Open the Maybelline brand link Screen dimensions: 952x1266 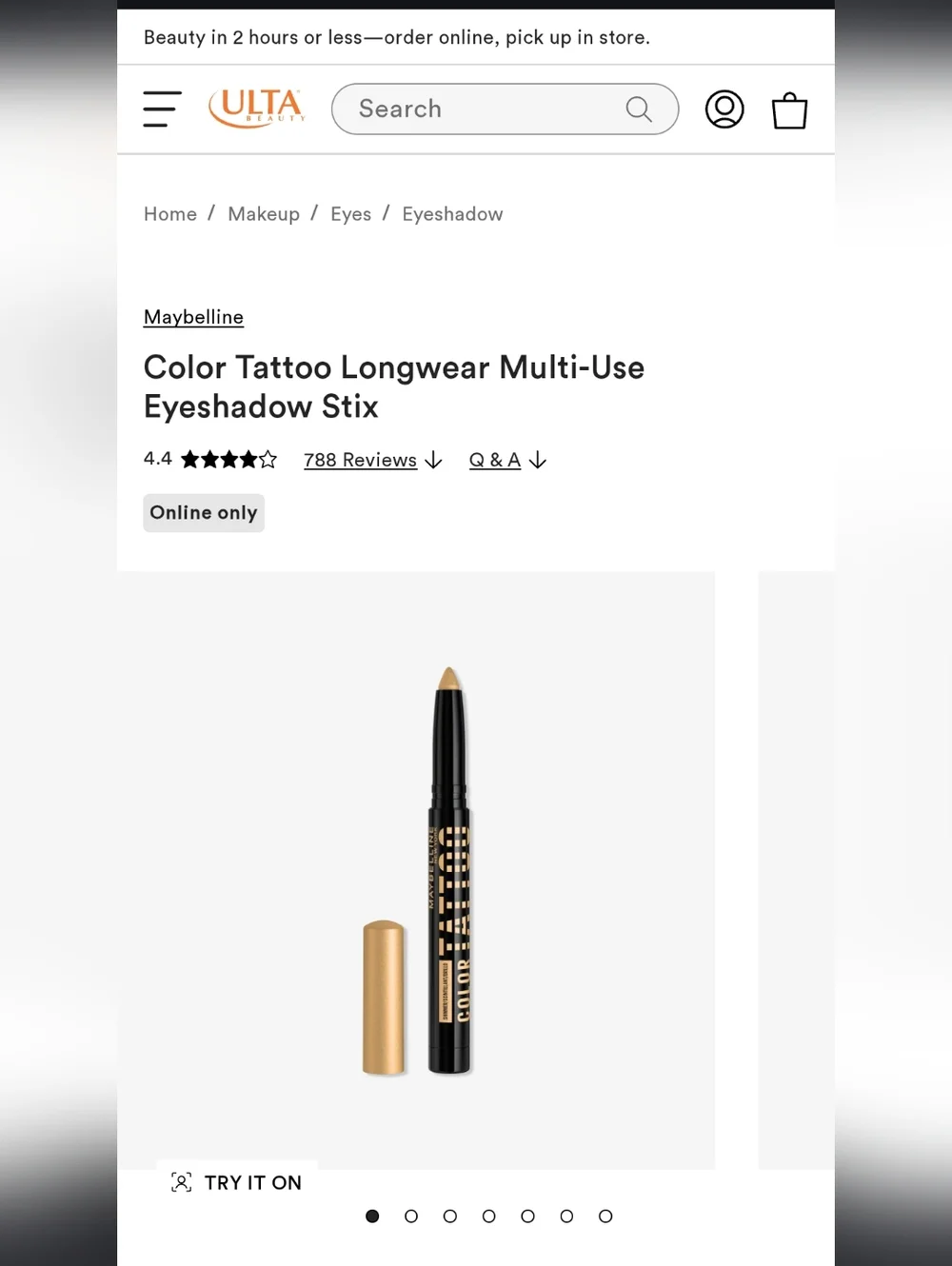pyautogui.click(x=193, y=317)
